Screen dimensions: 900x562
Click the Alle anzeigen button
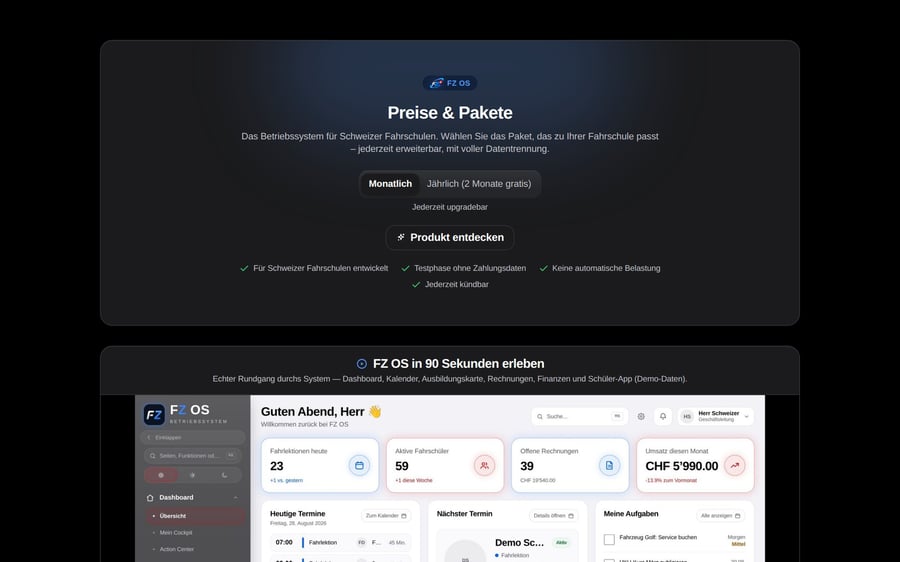coord(721,516)
